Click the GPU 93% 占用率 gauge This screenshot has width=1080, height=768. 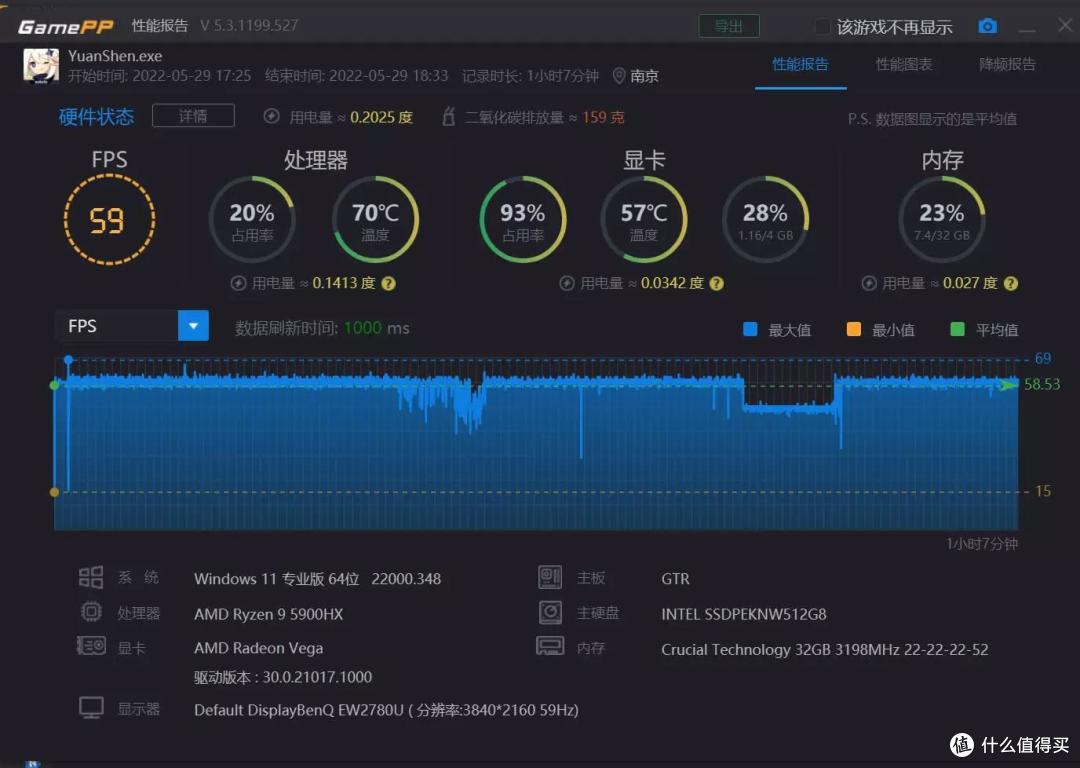pos(523,220)
